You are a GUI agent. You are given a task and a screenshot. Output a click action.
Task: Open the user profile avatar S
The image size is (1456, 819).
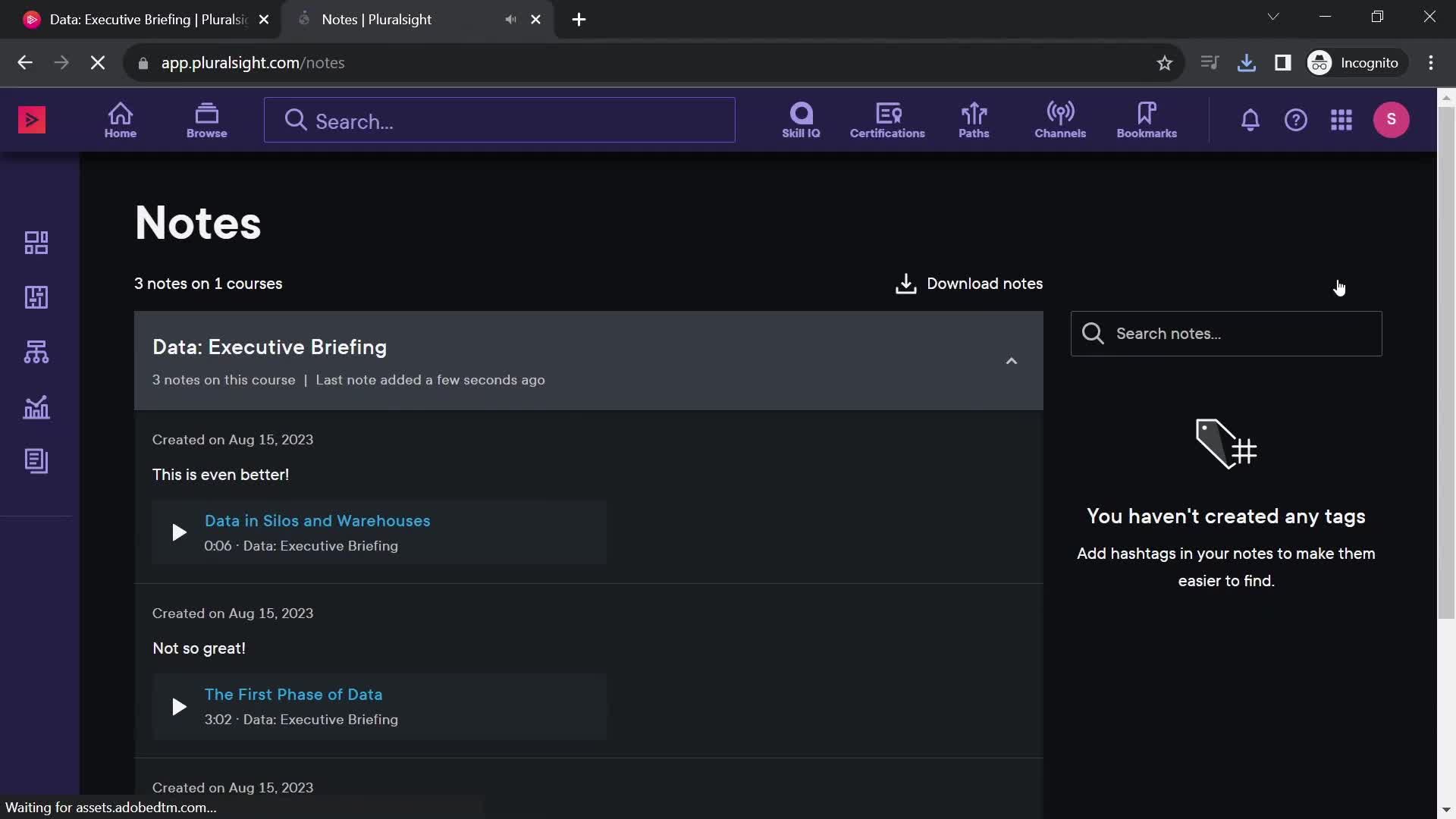pos(1392,120)
